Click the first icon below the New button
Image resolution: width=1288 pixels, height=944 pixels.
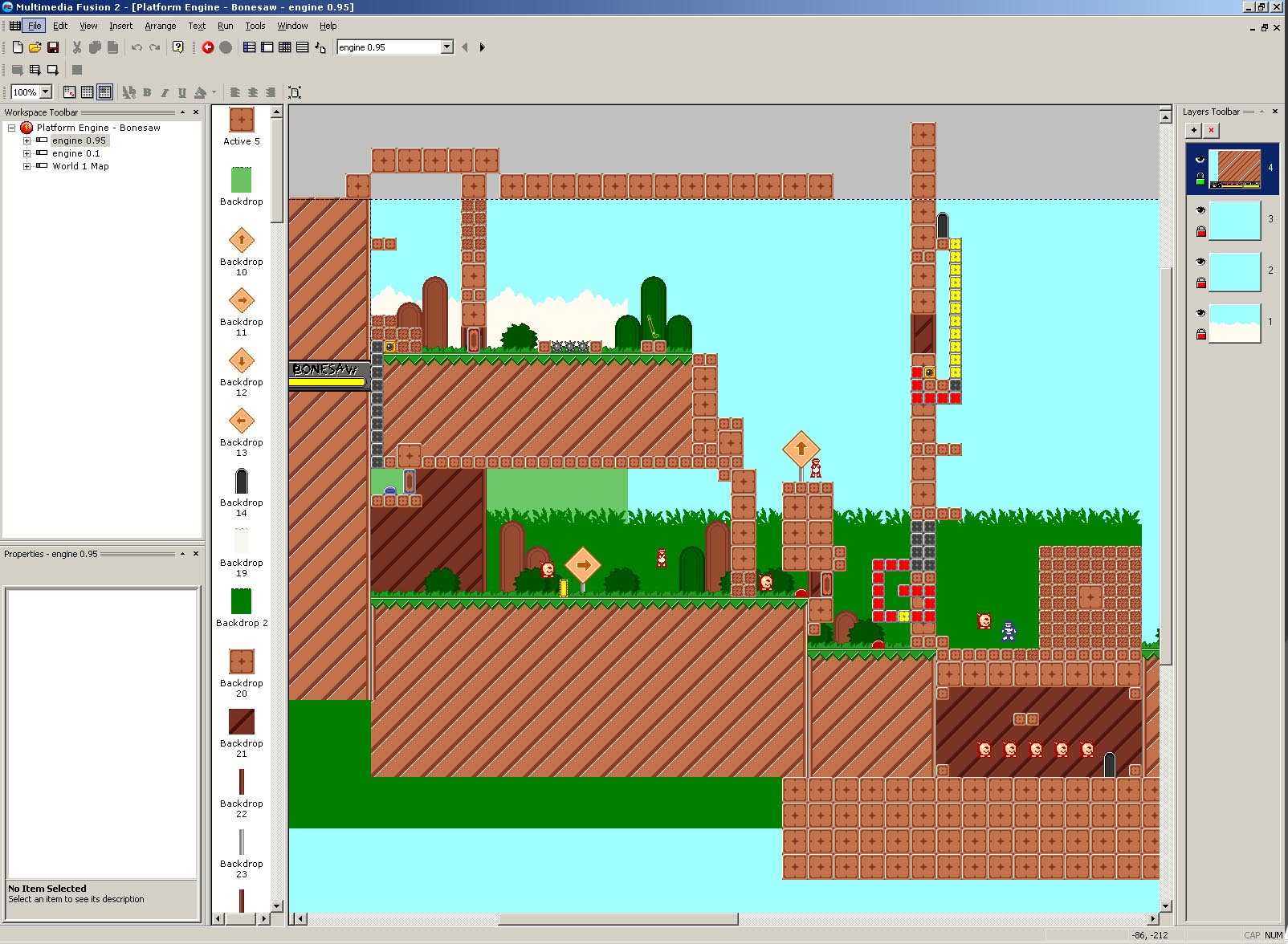(x=17, y=70)
